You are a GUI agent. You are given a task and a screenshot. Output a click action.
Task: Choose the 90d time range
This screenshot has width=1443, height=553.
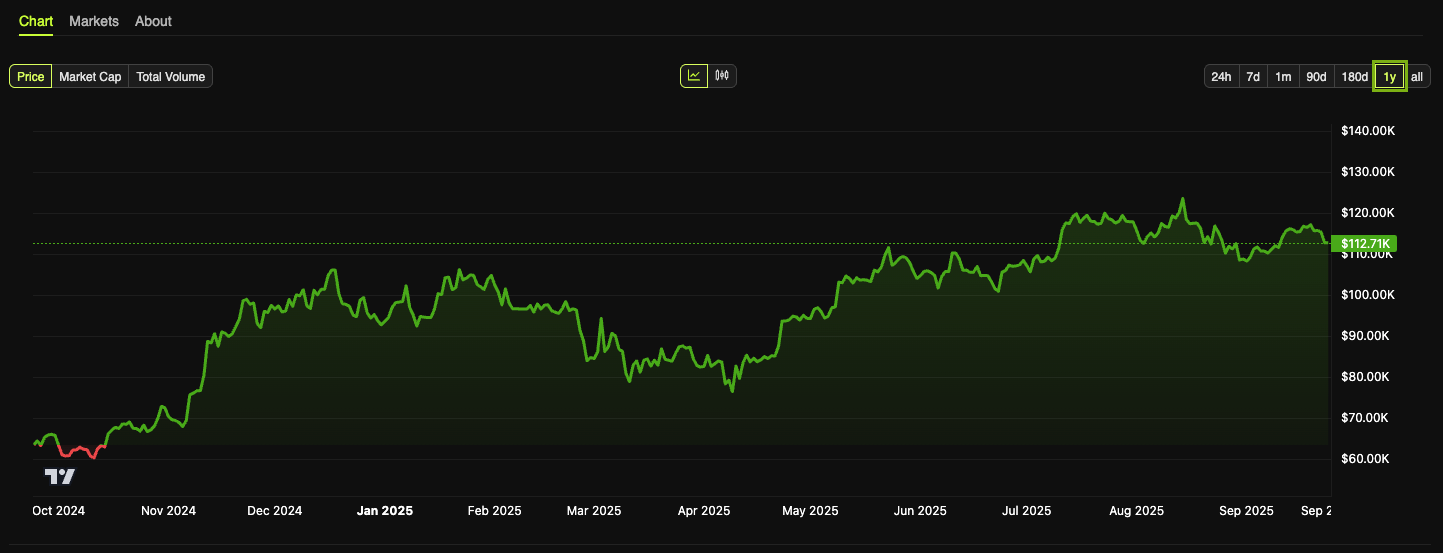pos(1316,77)
